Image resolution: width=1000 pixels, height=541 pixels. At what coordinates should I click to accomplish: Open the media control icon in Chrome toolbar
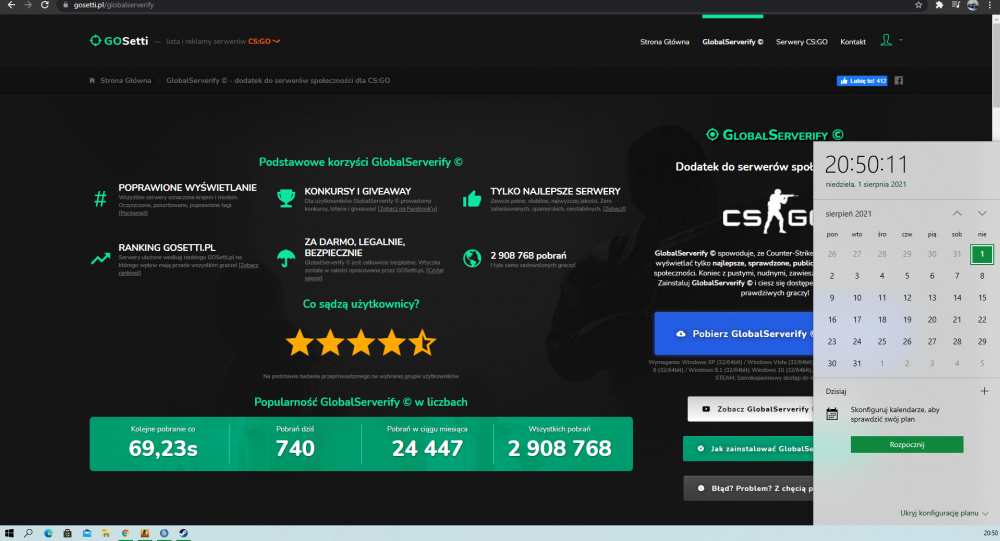coord(955,4)
